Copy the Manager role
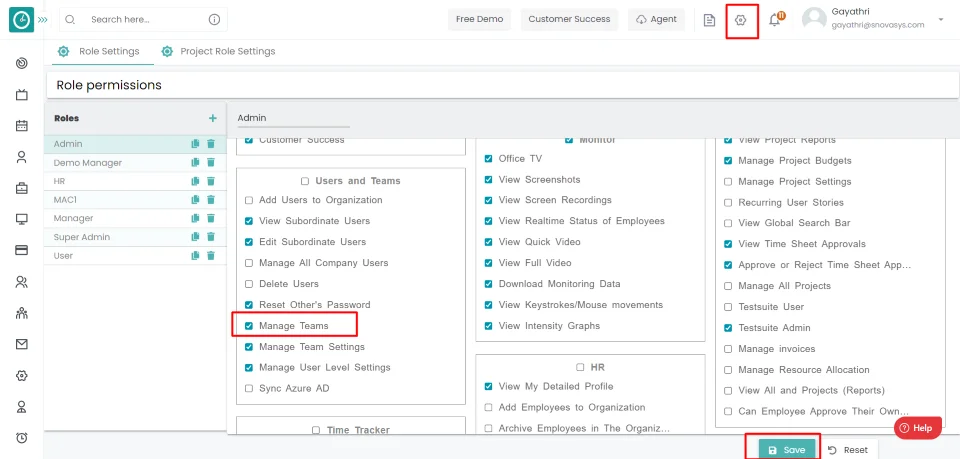Screen dimensions: 960x459 pyautogui.click(x=195, y=218)
